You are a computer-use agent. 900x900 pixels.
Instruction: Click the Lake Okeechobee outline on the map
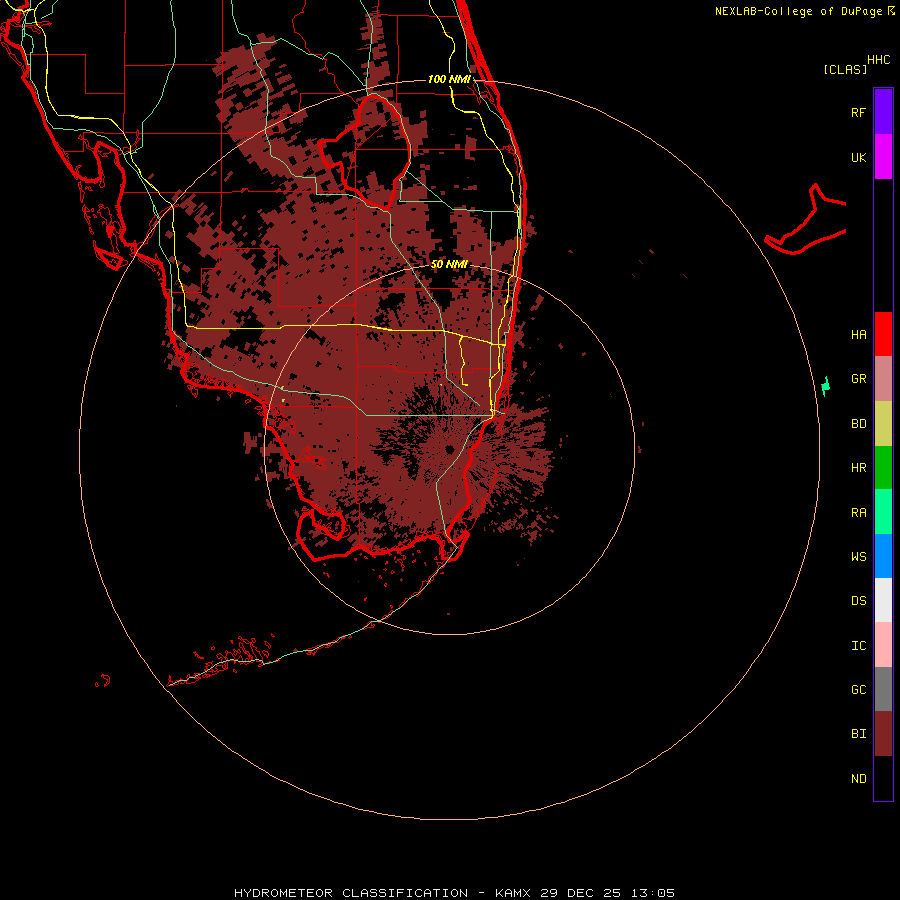pyautogui.click(x=365, y=150)
